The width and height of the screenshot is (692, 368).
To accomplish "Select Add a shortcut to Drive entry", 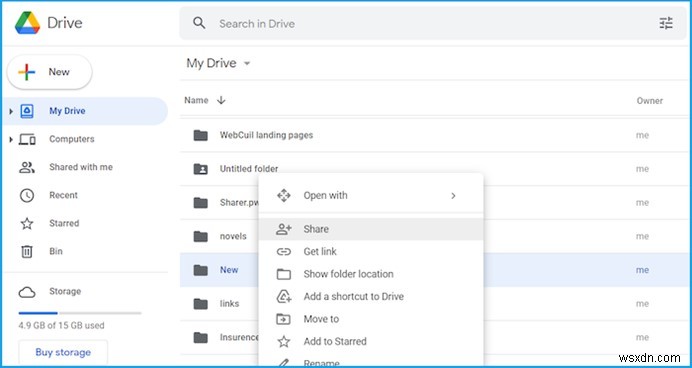I will tap(371, 297).
